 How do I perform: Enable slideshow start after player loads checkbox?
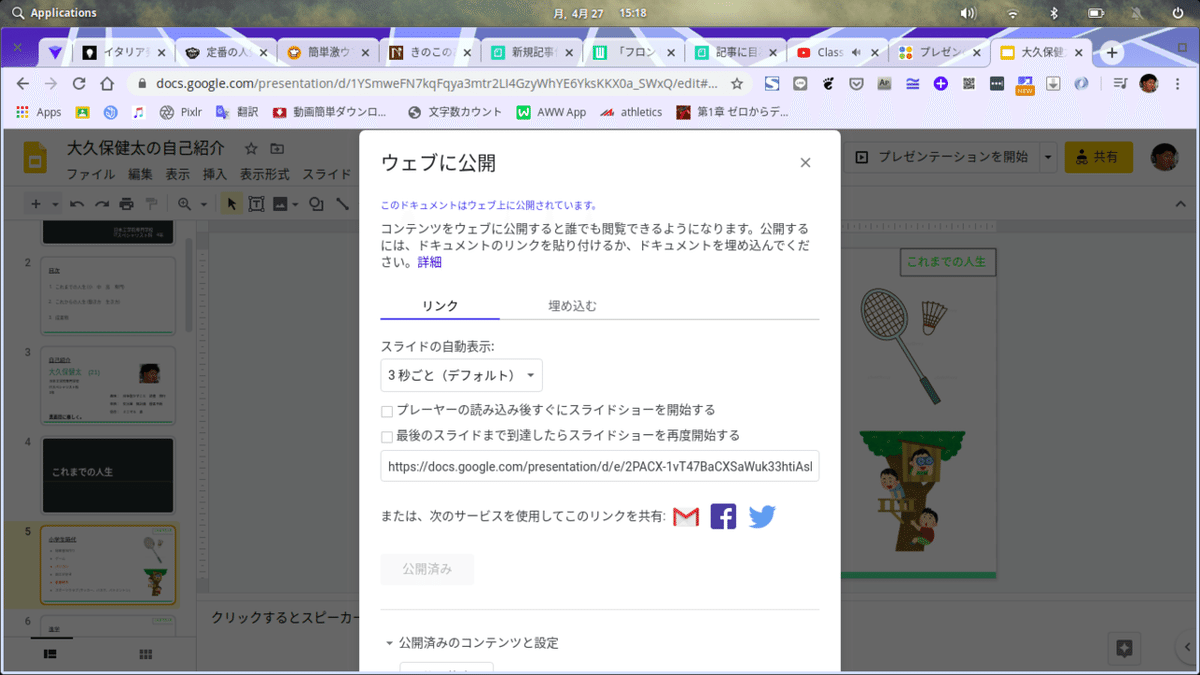(x=385, y=410)
